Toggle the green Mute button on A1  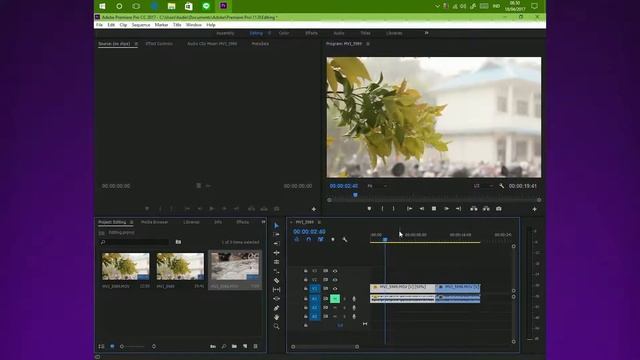point(335,298)
